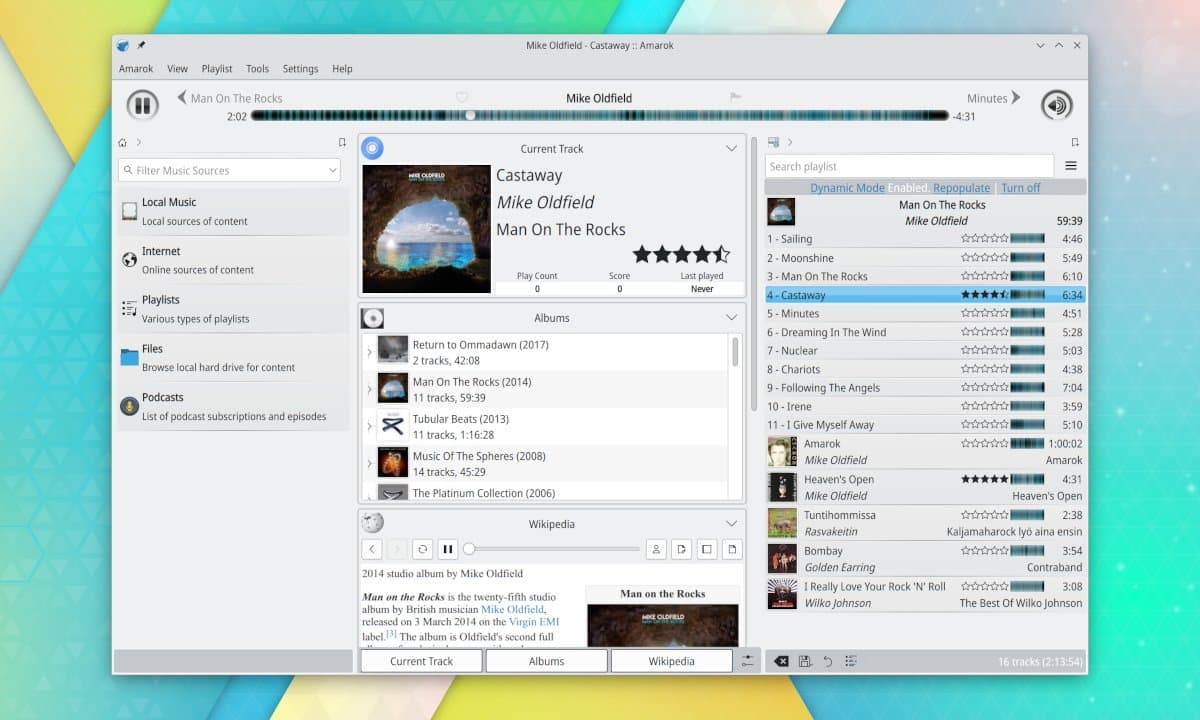Expand the Man On The Rocks (2014) album

click(369, 389)
